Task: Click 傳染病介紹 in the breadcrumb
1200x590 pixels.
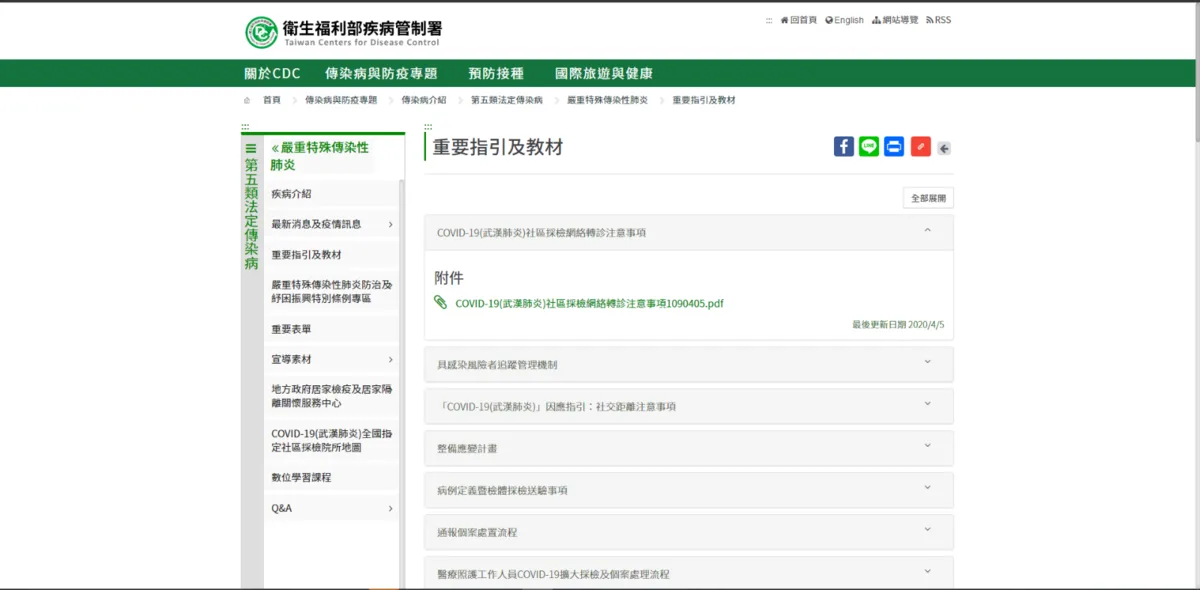Action: [x=424, y=100]
